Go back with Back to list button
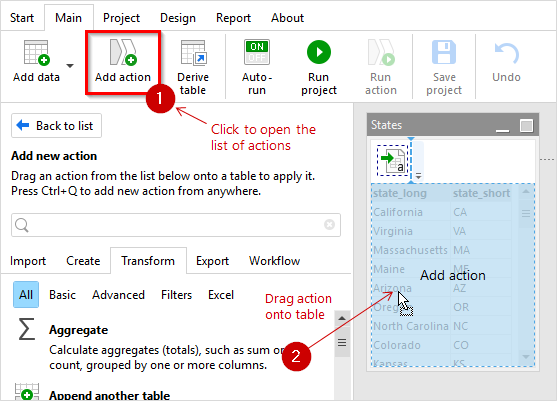Image resolution: width=557 pixels, height=401 pixels. 56,126
